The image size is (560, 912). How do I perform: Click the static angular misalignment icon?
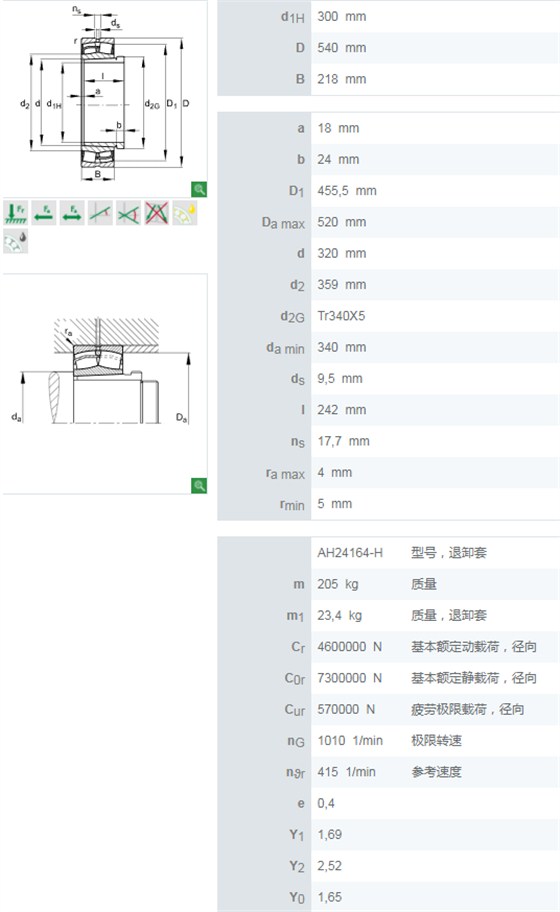point(100,213)
